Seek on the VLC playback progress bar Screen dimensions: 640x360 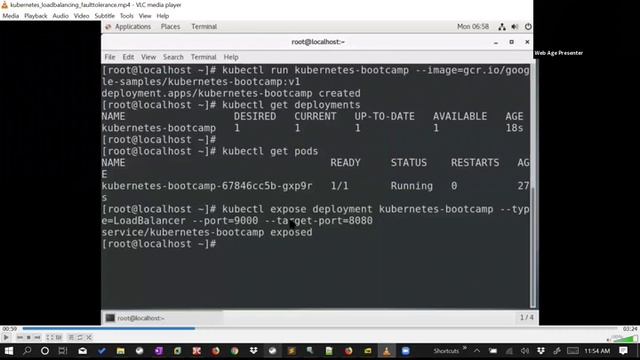320,328
